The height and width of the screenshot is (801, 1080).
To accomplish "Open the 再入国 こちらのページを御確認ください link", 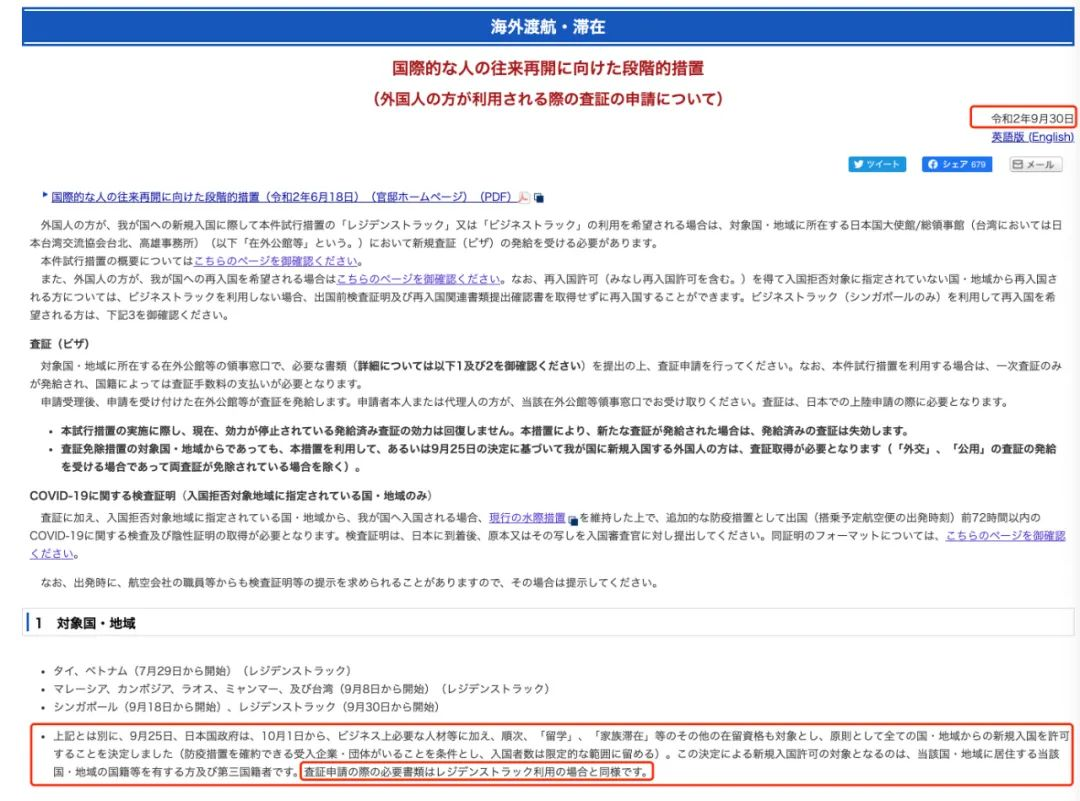I will pos(418,279).
